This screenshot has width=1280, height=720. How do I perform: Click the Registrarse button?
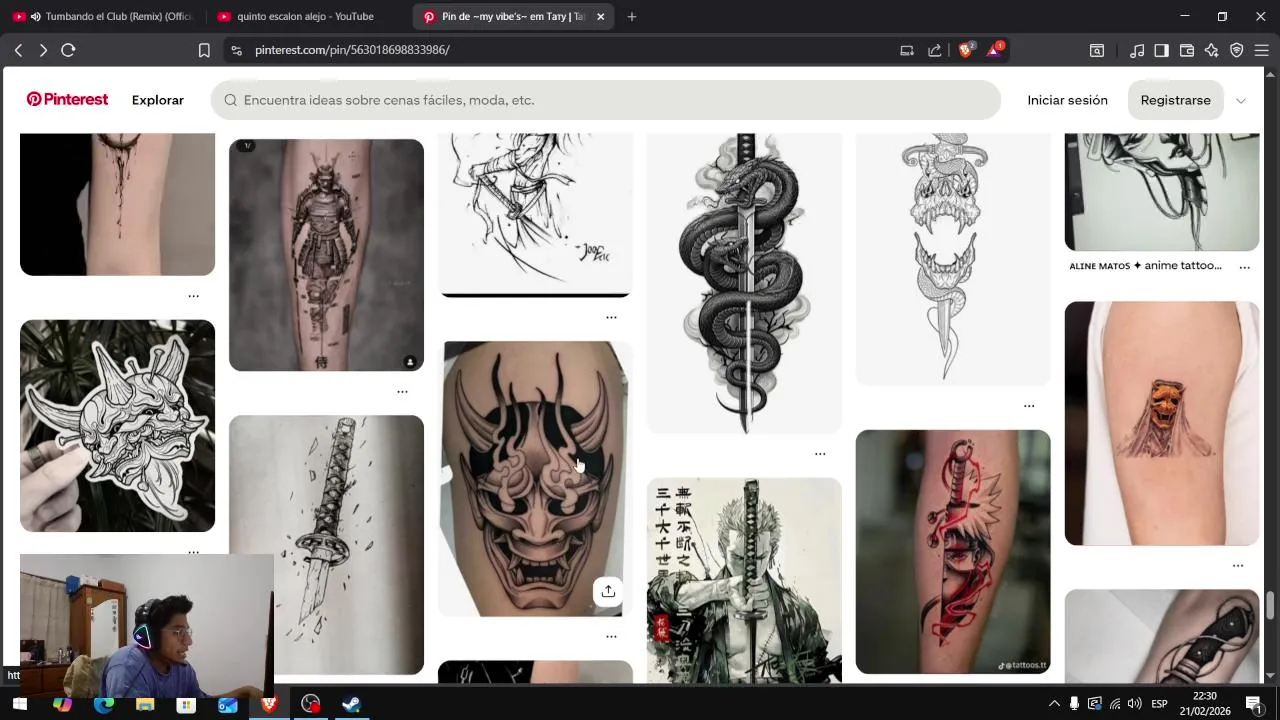(1175, 100)
